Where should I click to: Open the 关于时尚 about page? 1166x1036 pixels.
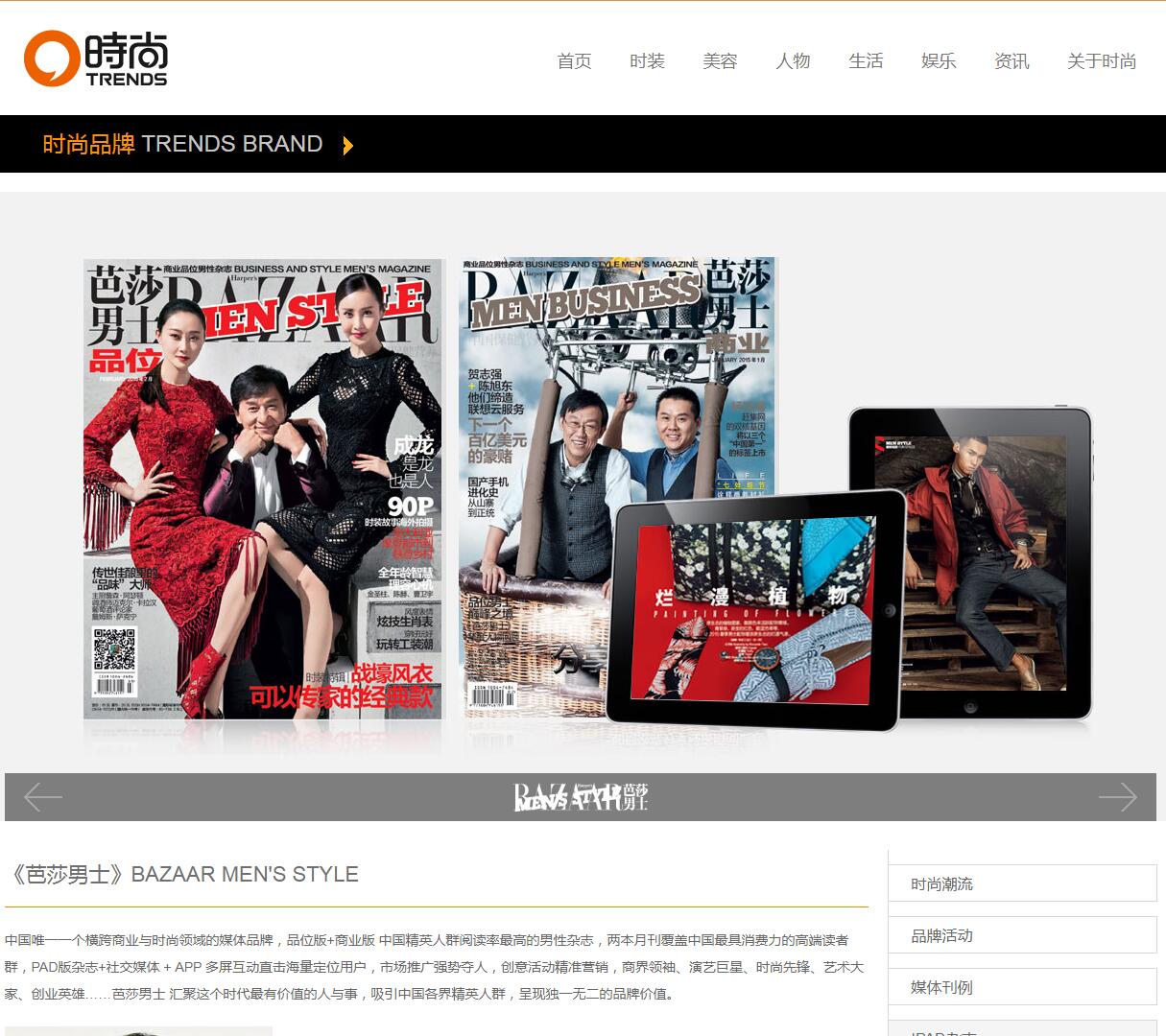[x=1102, y=61]
